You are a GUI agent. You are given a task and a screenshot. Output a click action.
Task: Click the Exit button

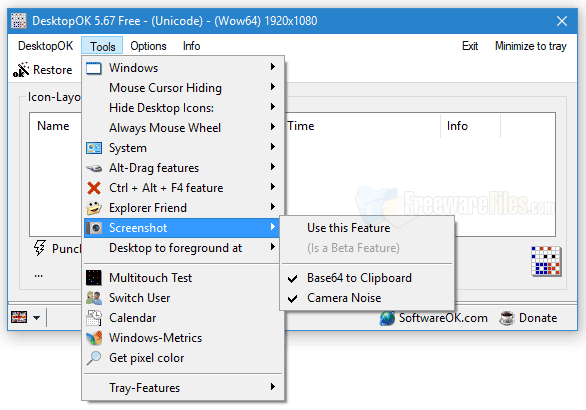(470, 46)
